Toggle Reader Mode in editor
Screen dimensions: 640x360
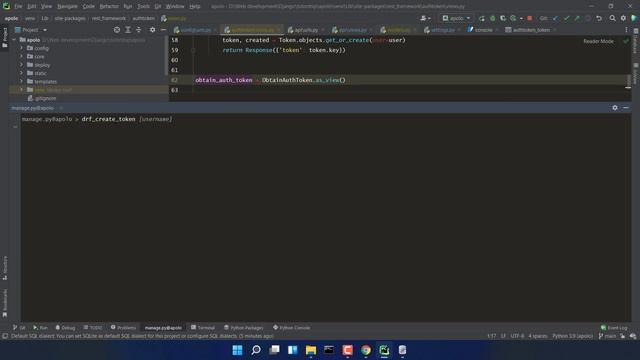[x=598, y=41]
